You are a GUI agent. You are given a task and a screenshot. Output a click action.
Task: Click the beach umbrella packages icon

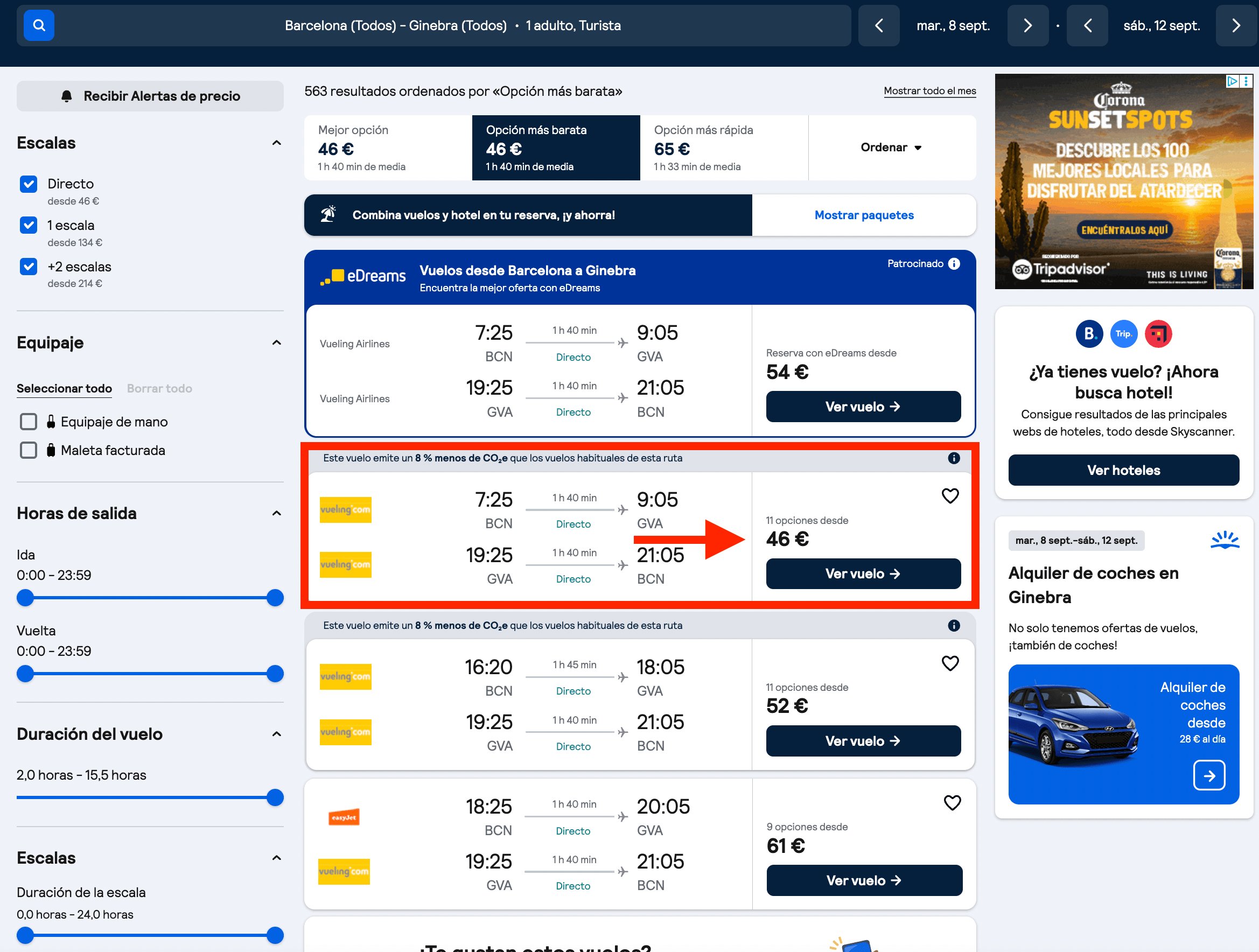[x=328, y=214]
